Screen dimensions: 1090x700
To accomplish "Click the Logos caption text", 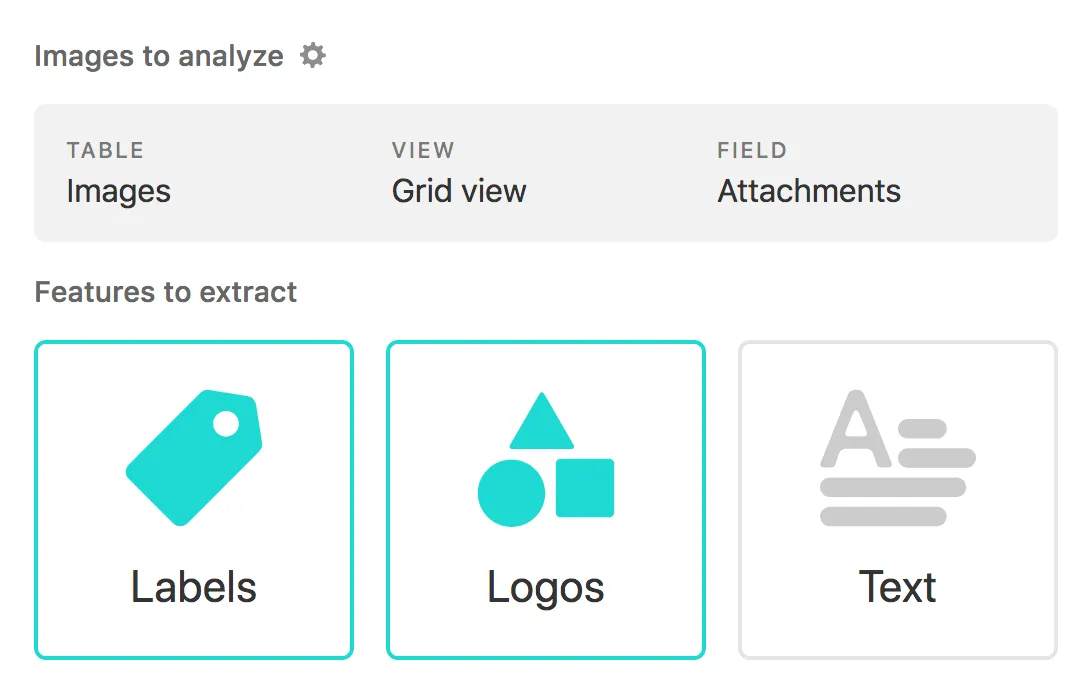I will click(546, 587).
